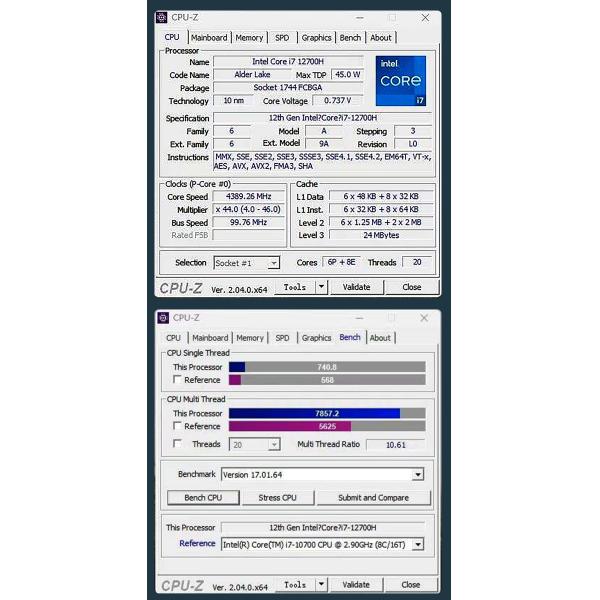Enable Reference checkbox under CPU Single Thread
The height and width of the screenshot is (600, 600).
coord(178,380)
